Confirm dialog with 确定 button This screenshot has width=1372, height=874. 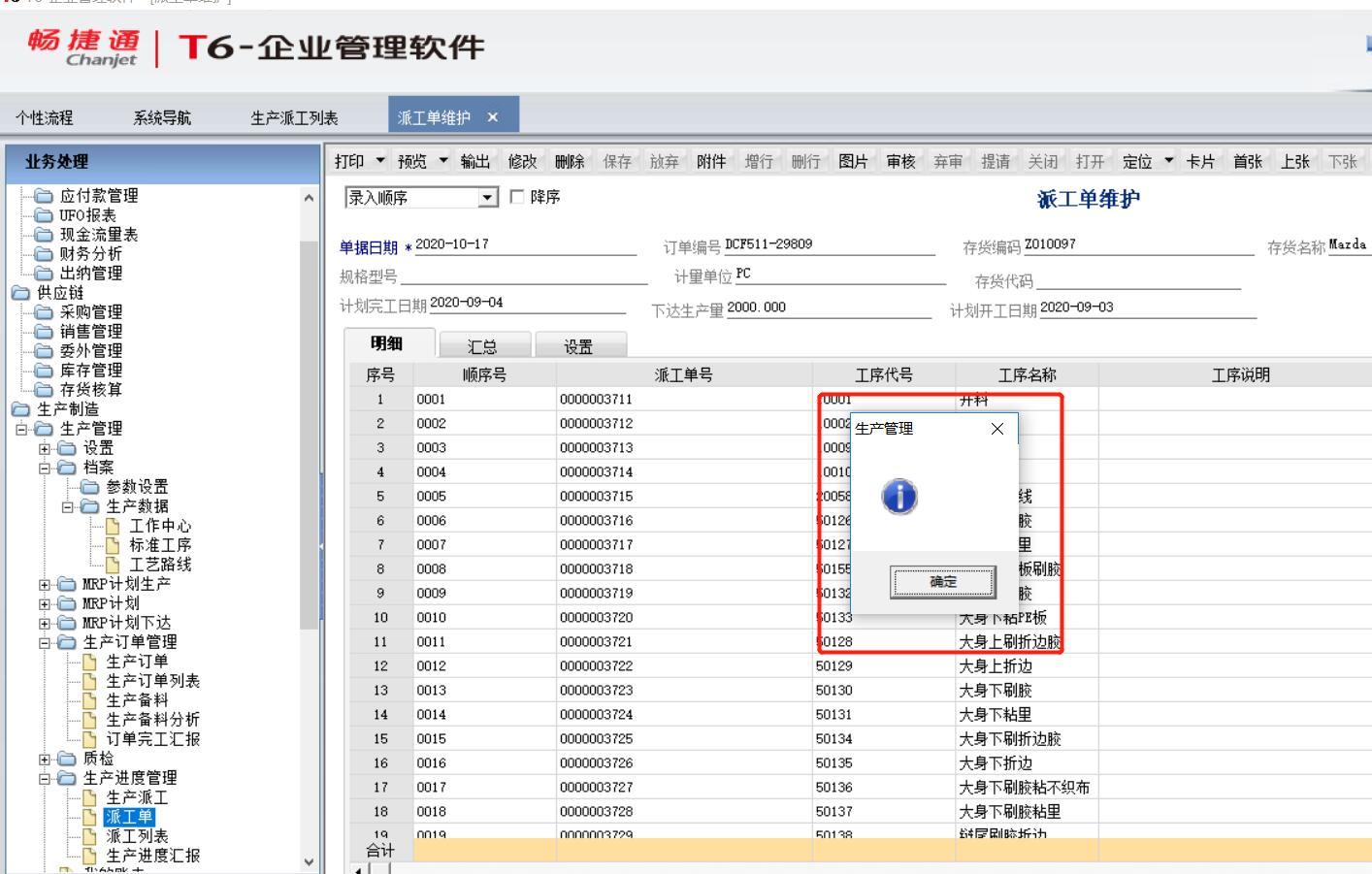pyautogui.click(x=943, y=582)
